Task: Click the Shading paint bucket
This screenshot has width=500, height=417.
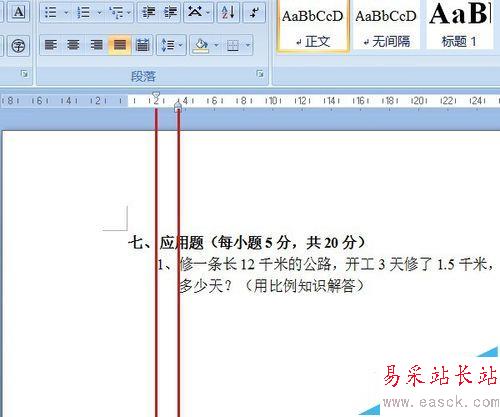Action: coord(201,45)
